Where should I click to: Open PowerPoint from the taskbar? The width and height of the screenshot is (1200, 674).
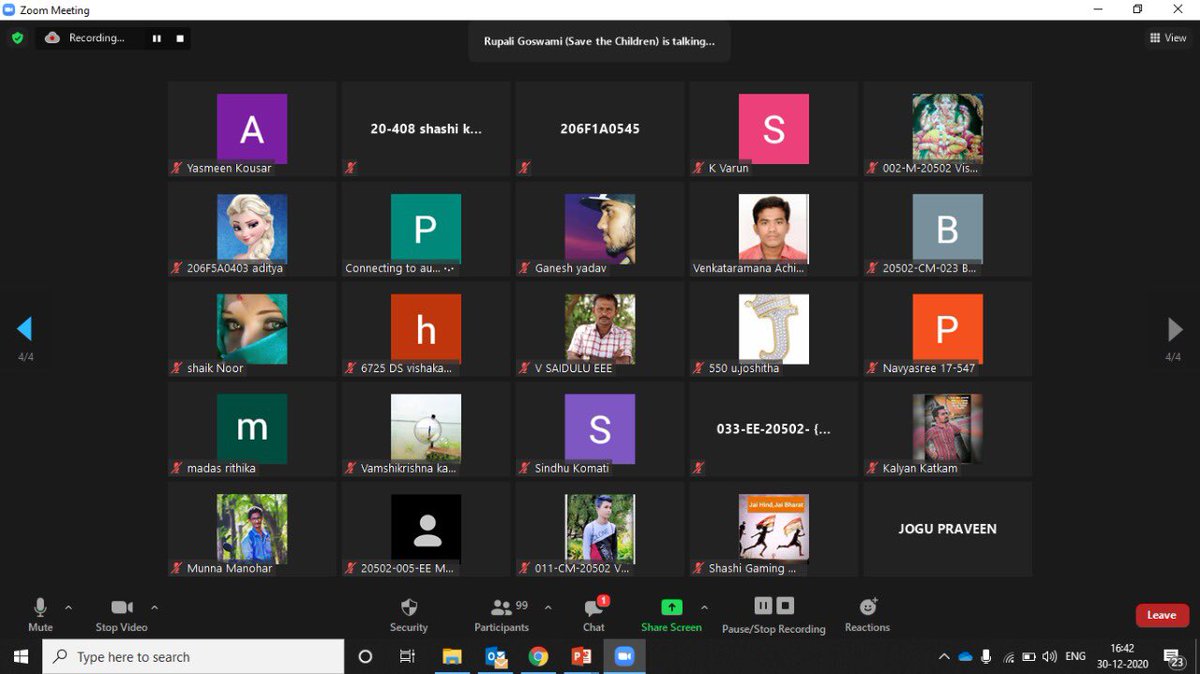[x=581, y=657]
